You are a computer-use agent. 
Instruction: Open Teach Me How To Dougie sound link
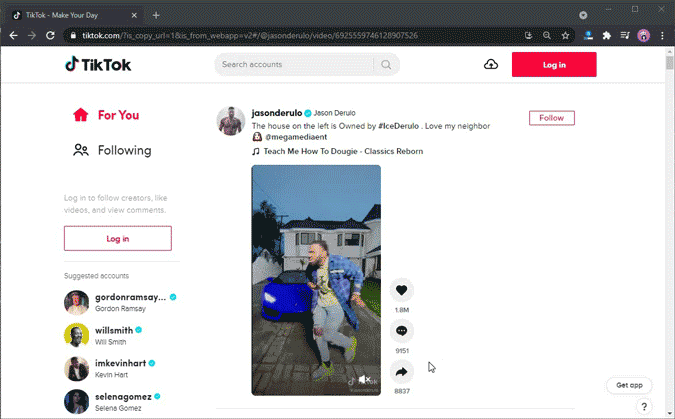[343, 151]
